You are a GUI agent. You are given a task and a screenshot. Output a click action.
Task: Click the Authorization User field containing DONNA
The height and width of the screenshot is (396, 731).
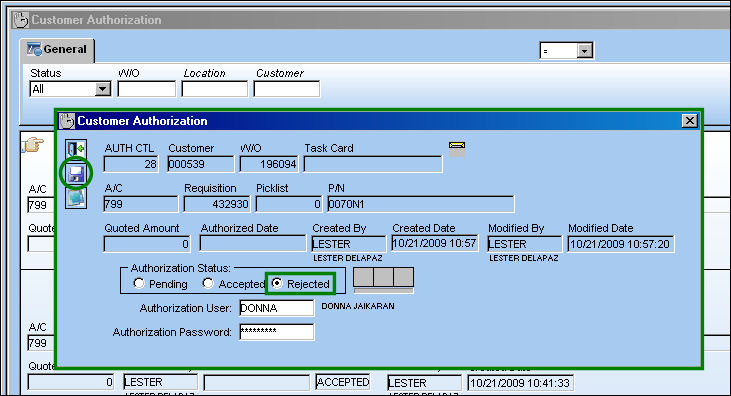tap(276, 308)
